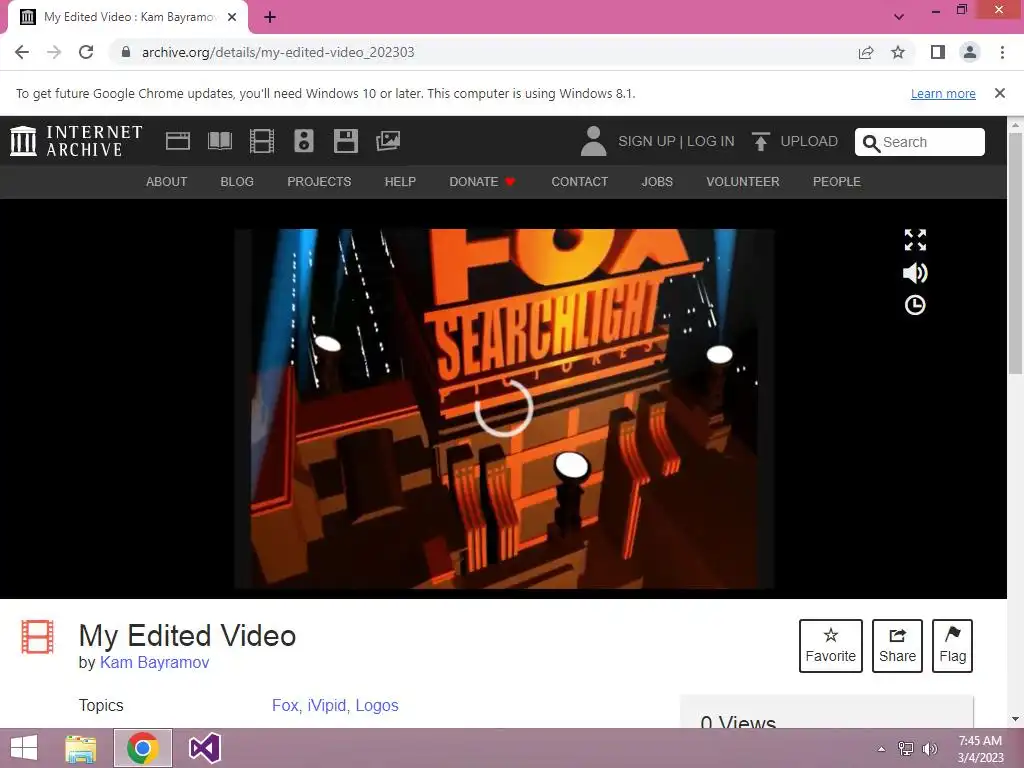Close the My Edited Video tab
Image resolution: width=1024 pixels, height=768 pixels.
(x=232, y=18)
